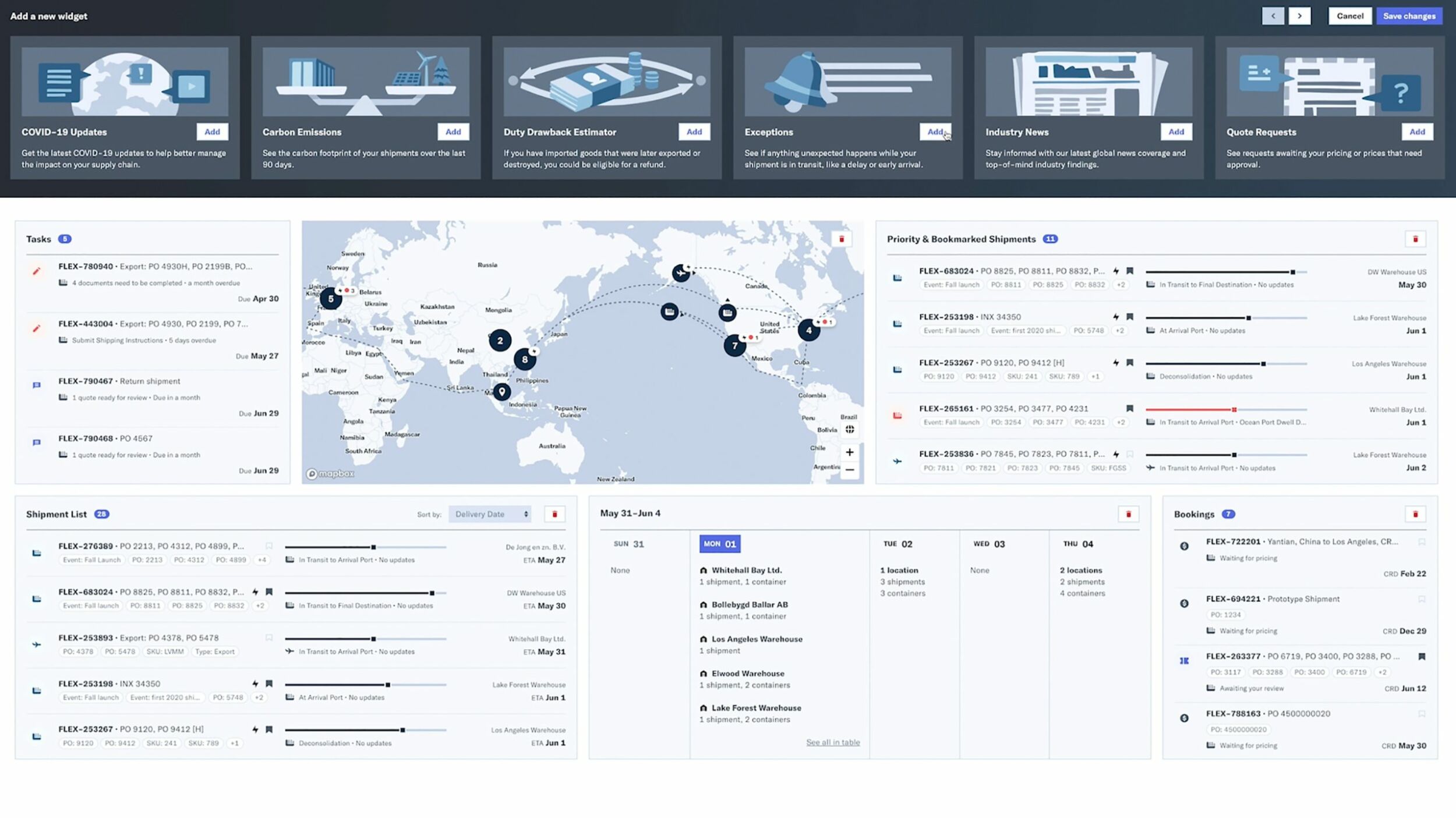Click the trash icon on the Shipment List widget
This screenshot has height=818, width=1456.
click(554, 514)
